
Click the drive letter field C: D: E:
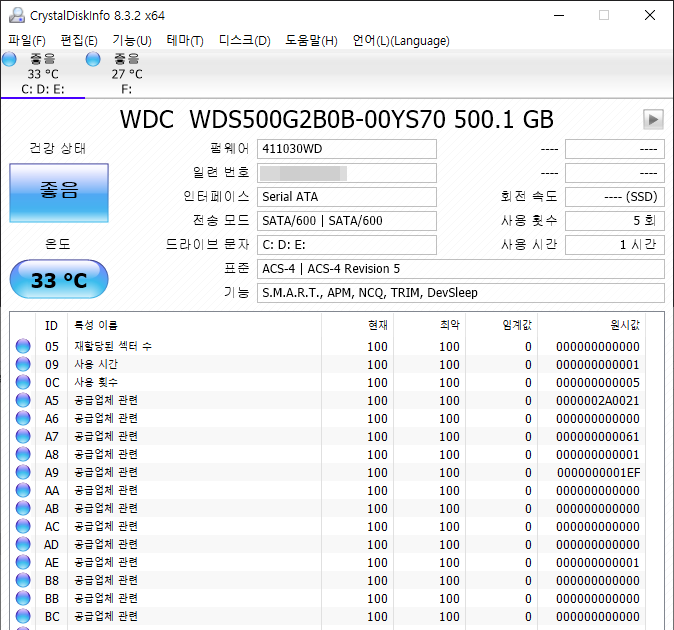pyautogui.click(x=347, y=245)
